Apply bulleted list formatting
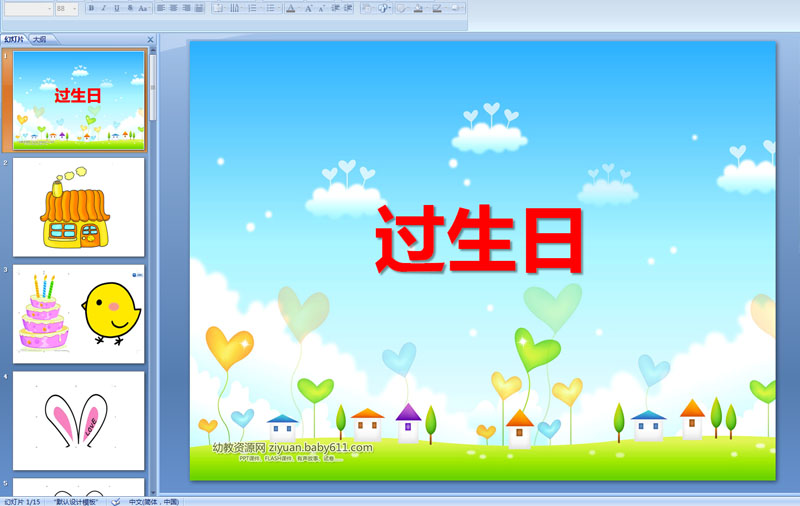The width and height of the screenshot is (800, 506). (271, 8)
